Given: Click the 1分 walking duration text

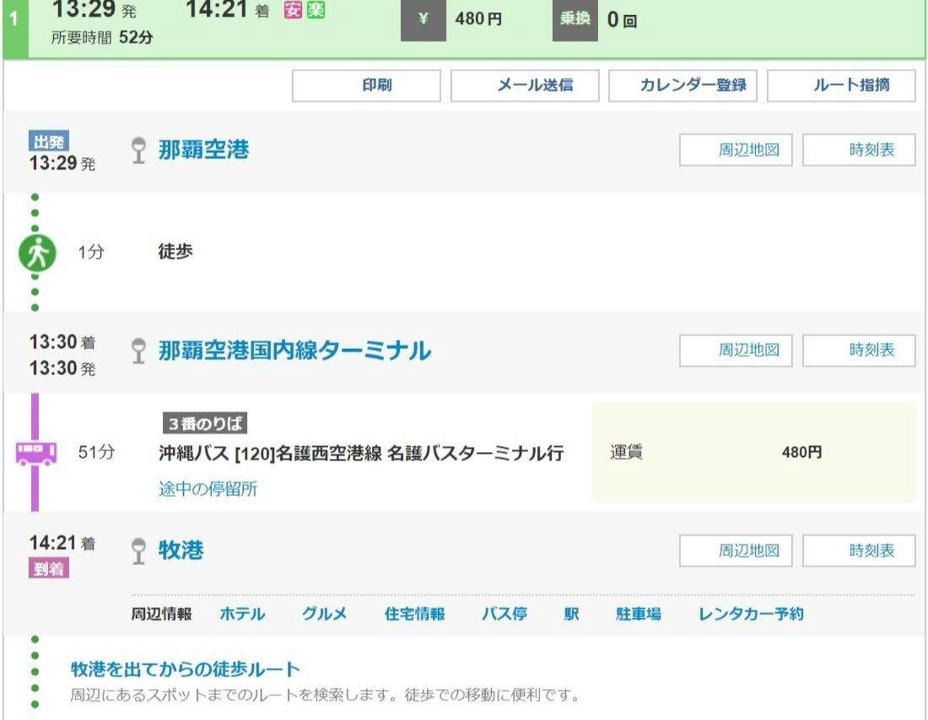Looking at the screenshot, I should pyautogui.click(x=91, y=252).
